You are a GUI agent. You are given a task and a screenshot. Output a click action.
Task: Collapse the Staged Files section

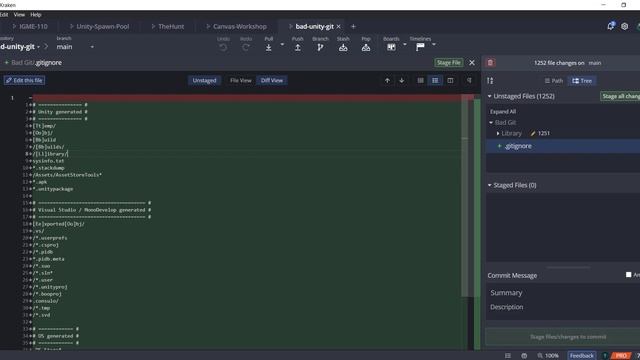point(489,185)
